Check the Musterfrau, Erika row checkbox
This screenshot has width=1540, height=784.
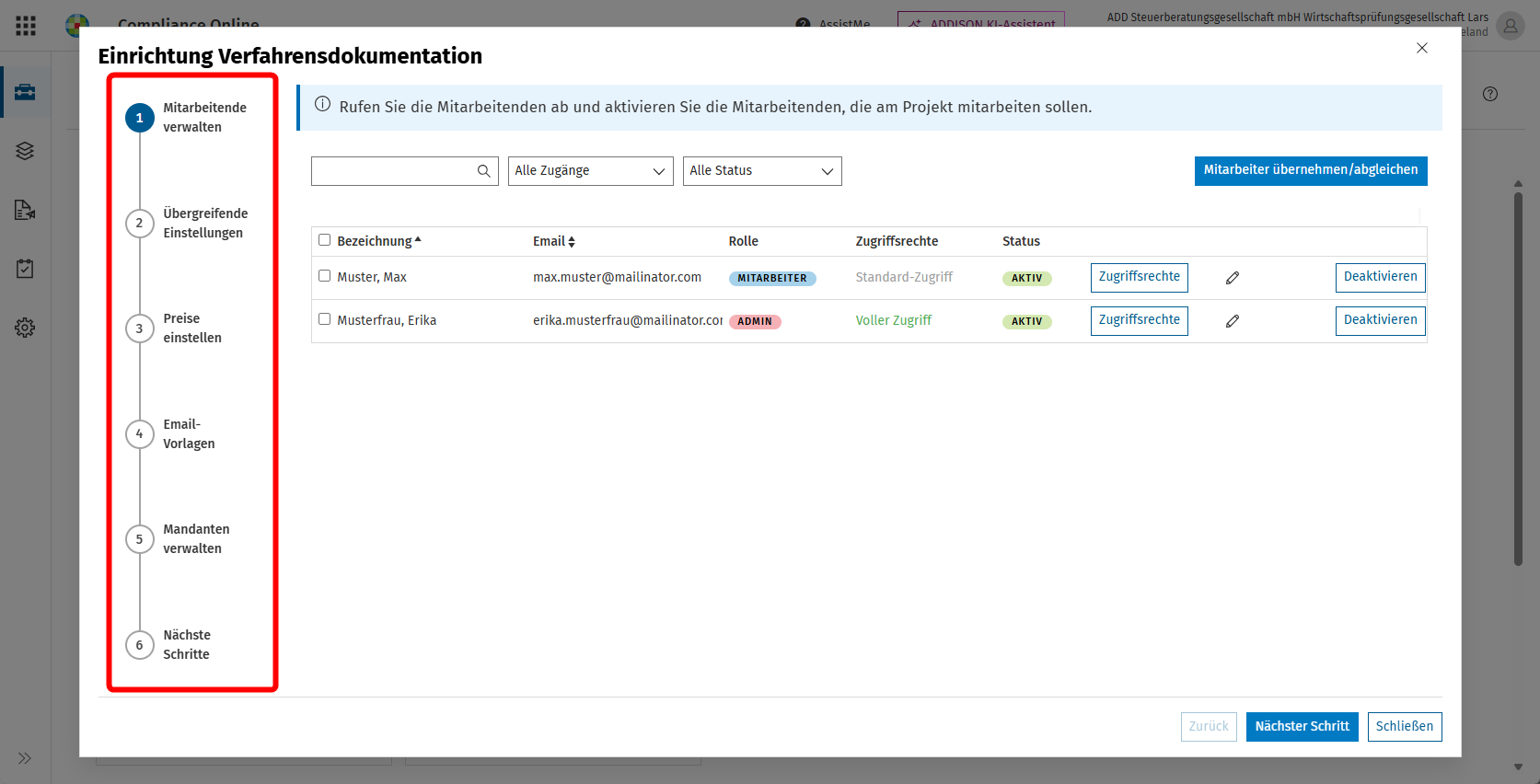pyautogui.click(x=324, y=319)
